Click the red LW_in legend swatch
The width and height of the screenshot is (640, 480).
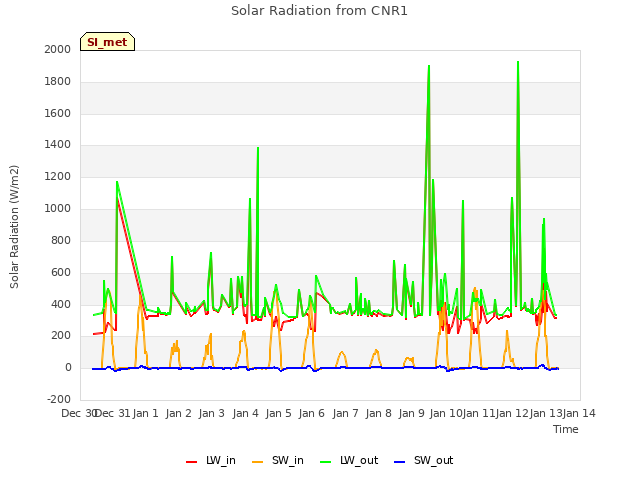191,462
